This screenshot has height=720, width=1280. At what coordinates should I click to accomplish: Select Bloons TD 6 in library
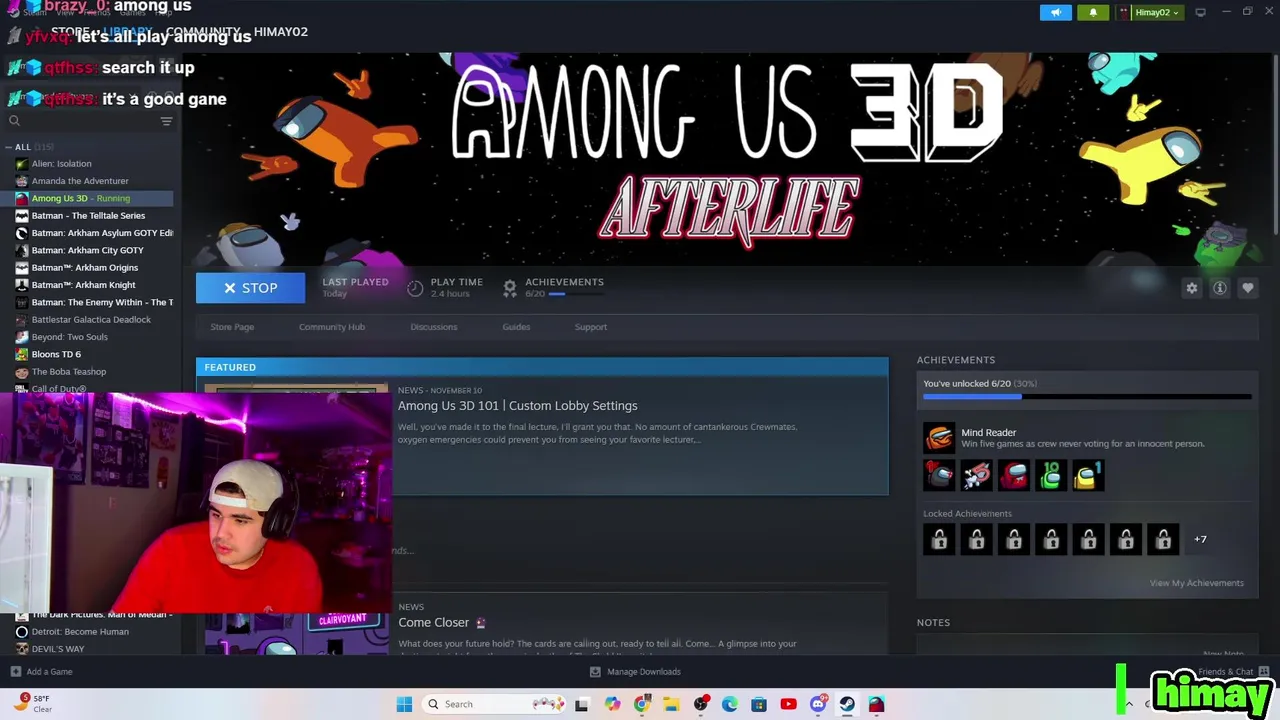click(56, 354)
